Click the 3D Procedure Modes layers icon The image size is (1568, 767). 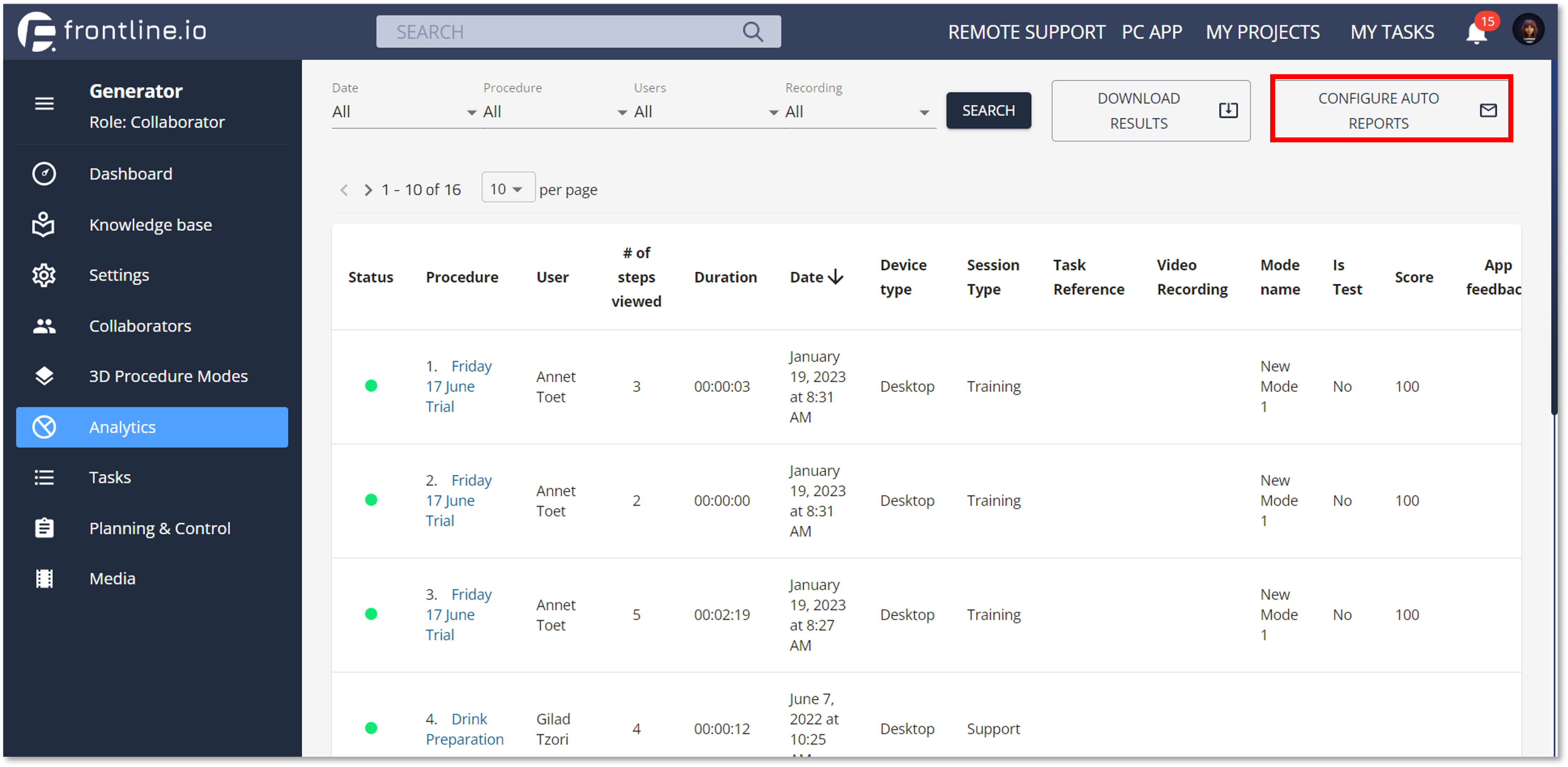[x=44, y=376]
